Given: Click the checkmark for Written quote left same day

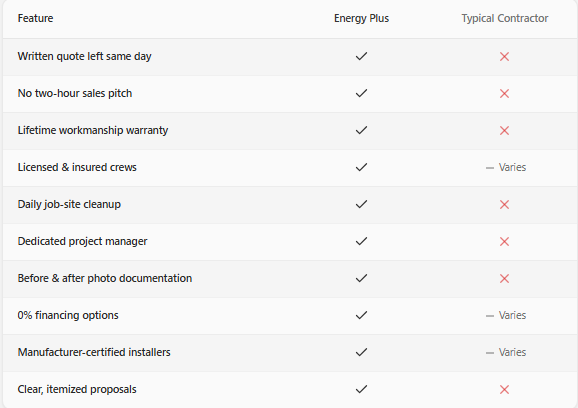Looking at the screenshot, I should pyautogui.click(x=361, y=56).
